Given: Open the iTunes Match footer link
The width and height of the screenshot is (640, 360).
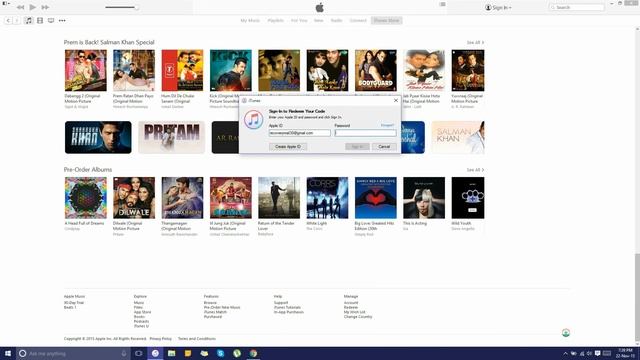Looking at the screenshot, I should (215, 312).
